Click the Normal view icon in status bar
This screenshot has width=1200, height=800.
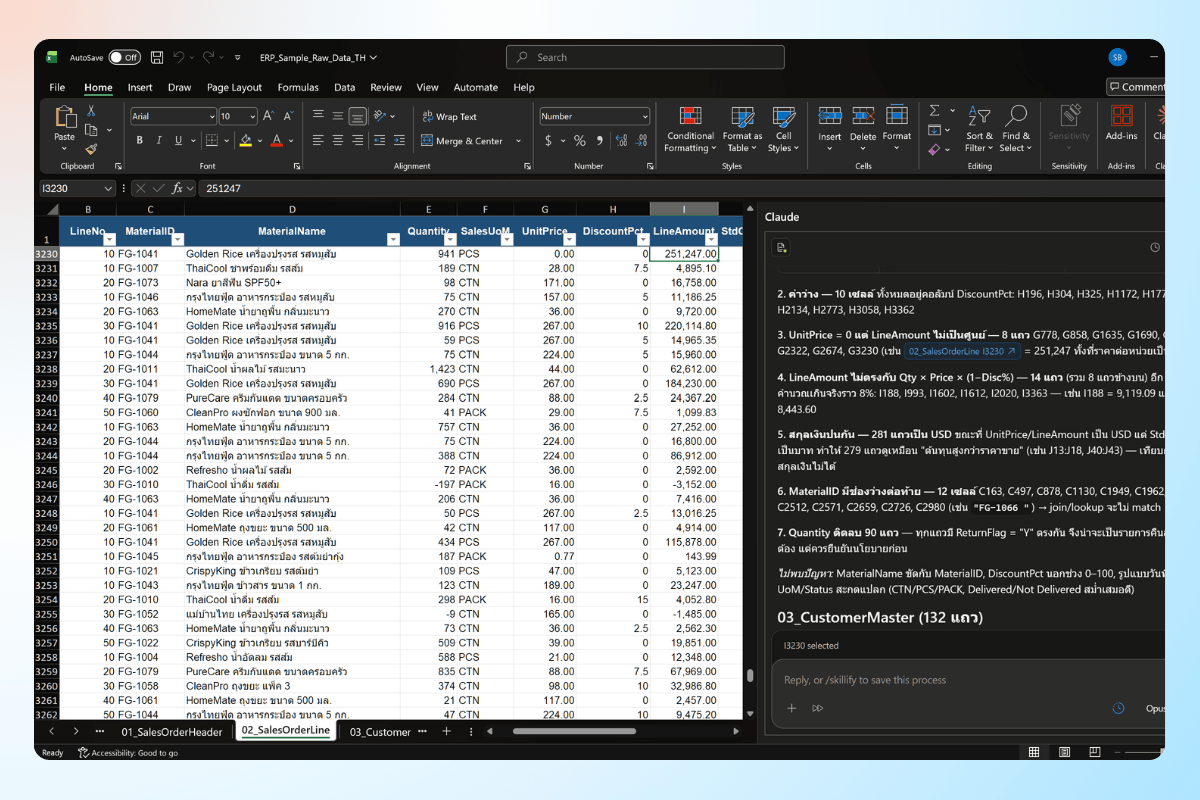(x=1035, y=752)
